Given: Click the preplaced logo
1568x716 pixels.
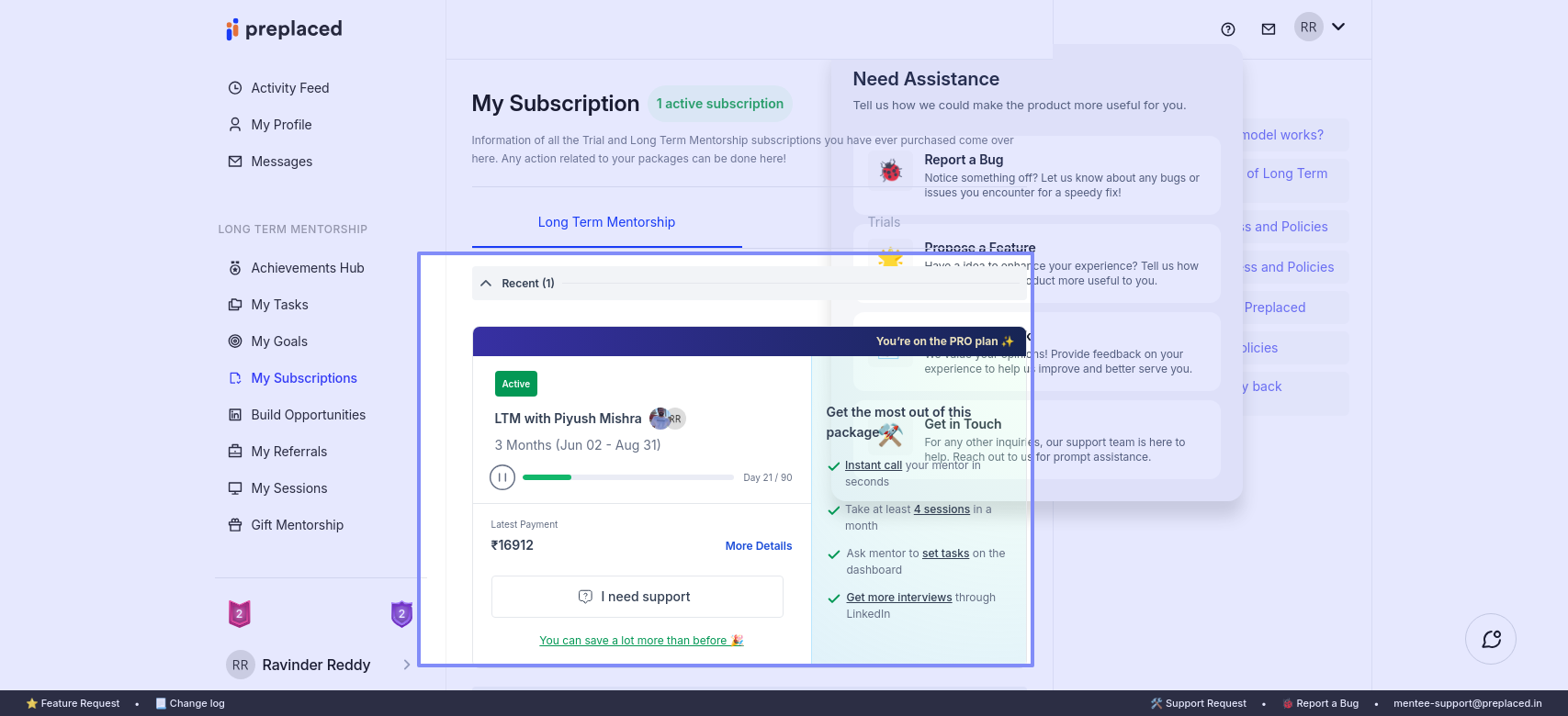Looking at the screenshot, I should pyautogui.click(x=284, y=29).
